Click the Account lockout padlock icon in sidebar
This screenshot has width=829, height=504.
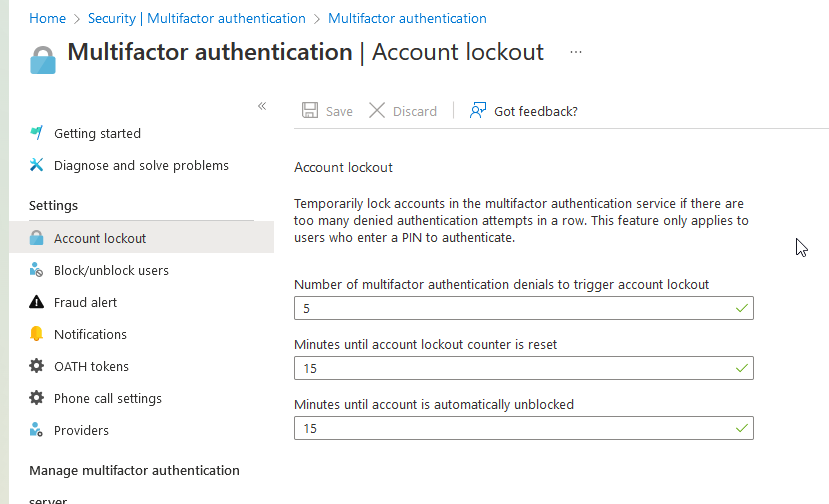tap(37, 238)
